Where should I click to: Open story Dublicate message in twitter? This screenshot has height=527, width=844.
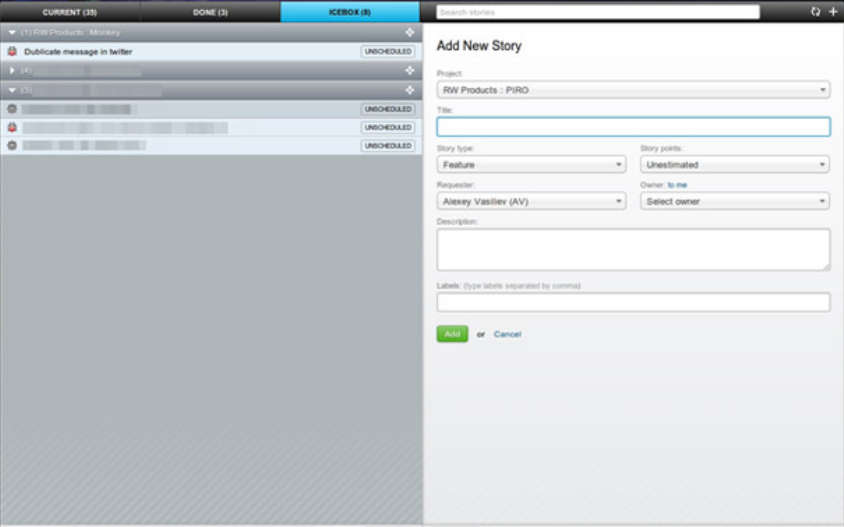(78, 52)
